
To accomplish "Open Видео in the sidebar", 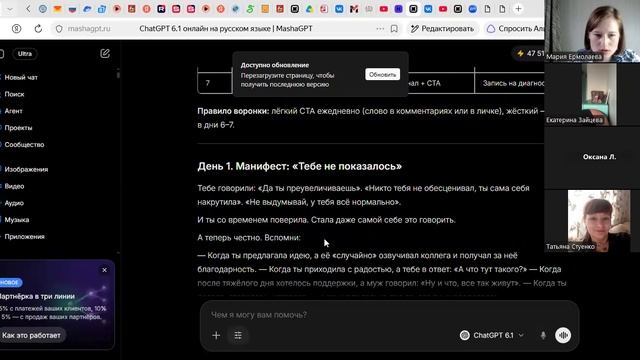I will coord(14,186).
